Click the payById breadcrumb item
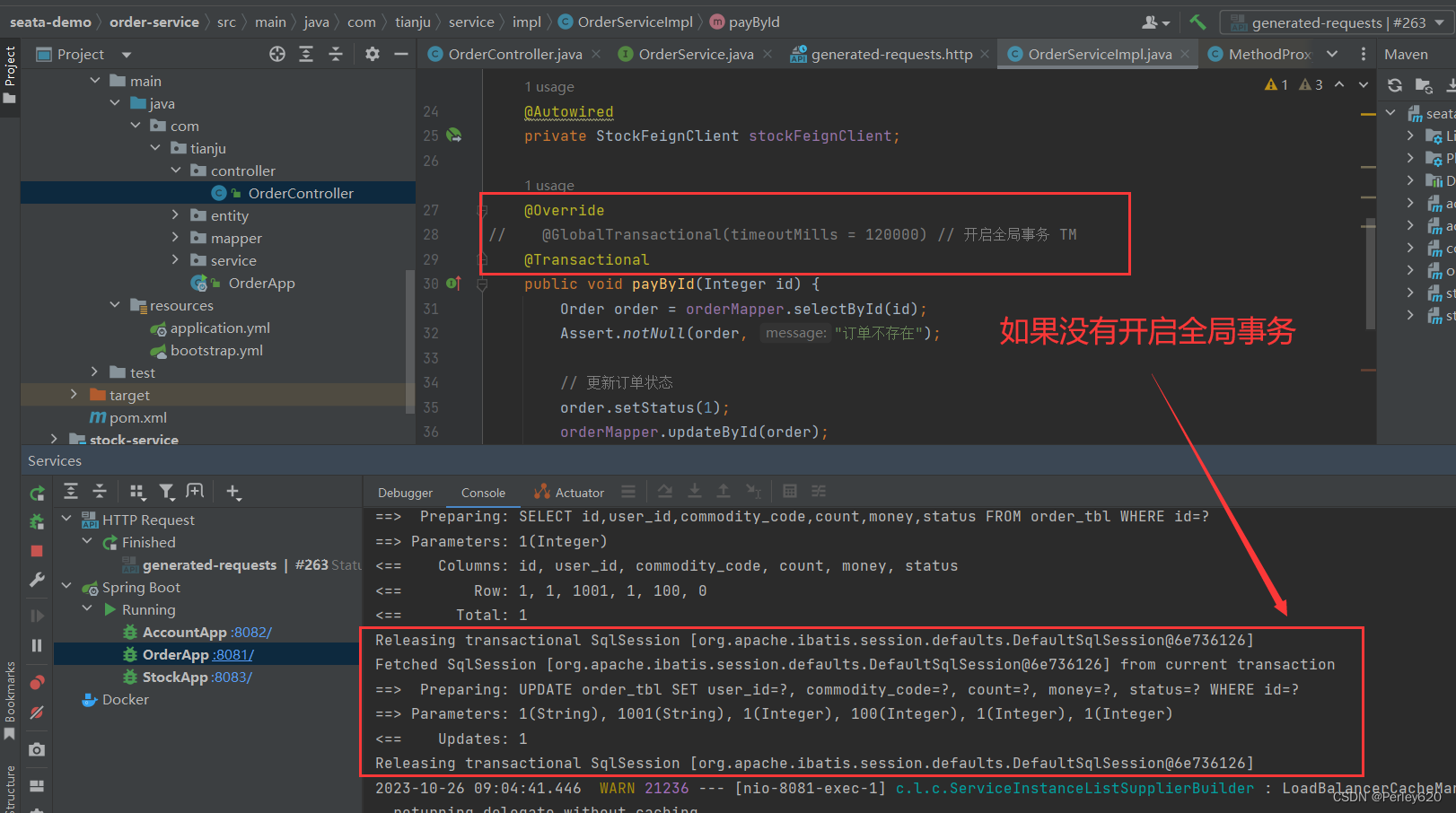Viewport: 1456px width, 813px height. 744,22
